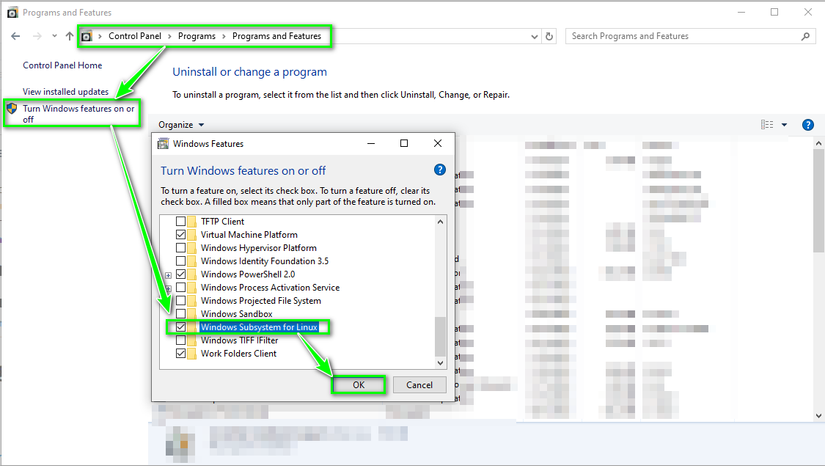Image resolution: width=825 pixels, height=466 pixels.
Task: Select Programs in the breadcrumb path
Action: 196,36
